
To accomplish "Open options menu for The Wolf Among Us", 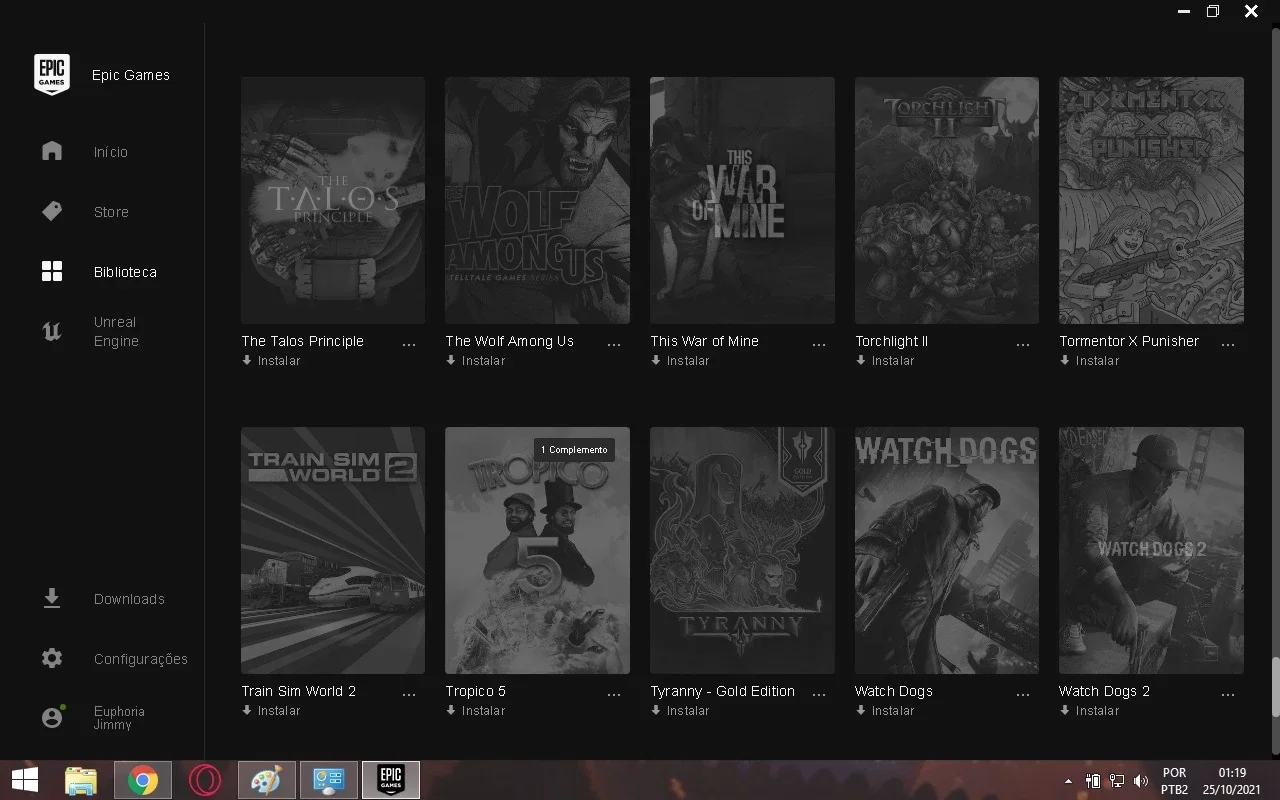I will click(x=614, y=344).
